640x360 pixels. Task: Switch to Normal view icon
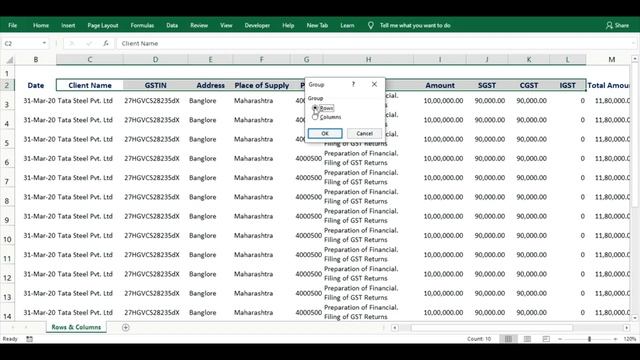coord(508,339)
